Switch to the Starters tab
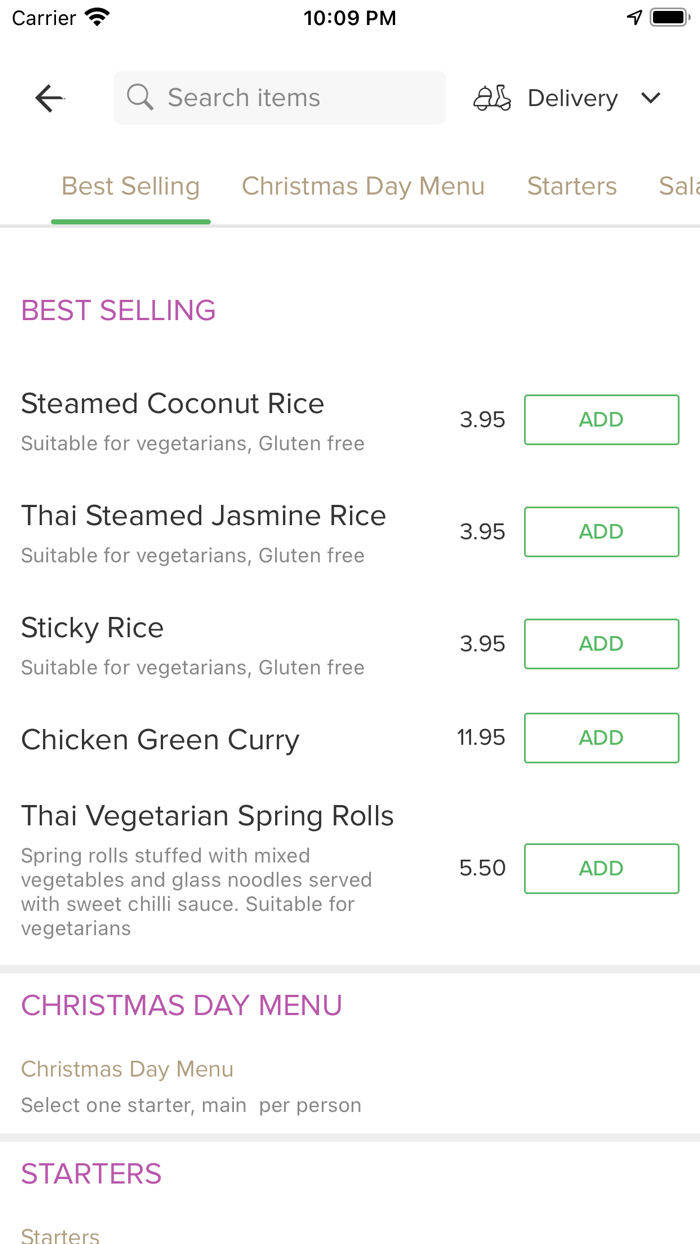Screen dimensions: 700x1244 click(x=572, y=186)
